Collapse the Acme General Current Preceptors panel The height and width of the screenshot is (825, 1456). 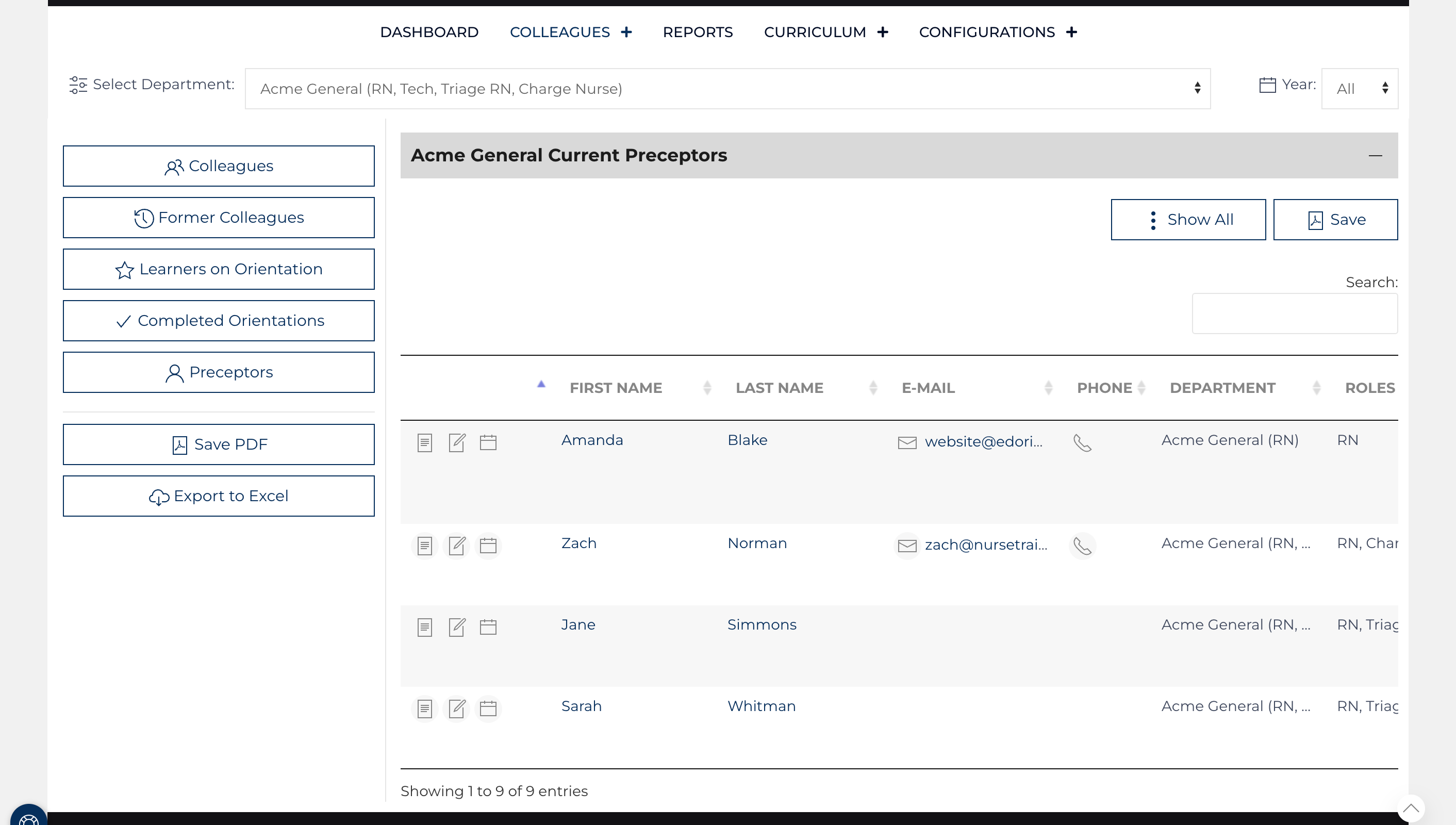1375,155
